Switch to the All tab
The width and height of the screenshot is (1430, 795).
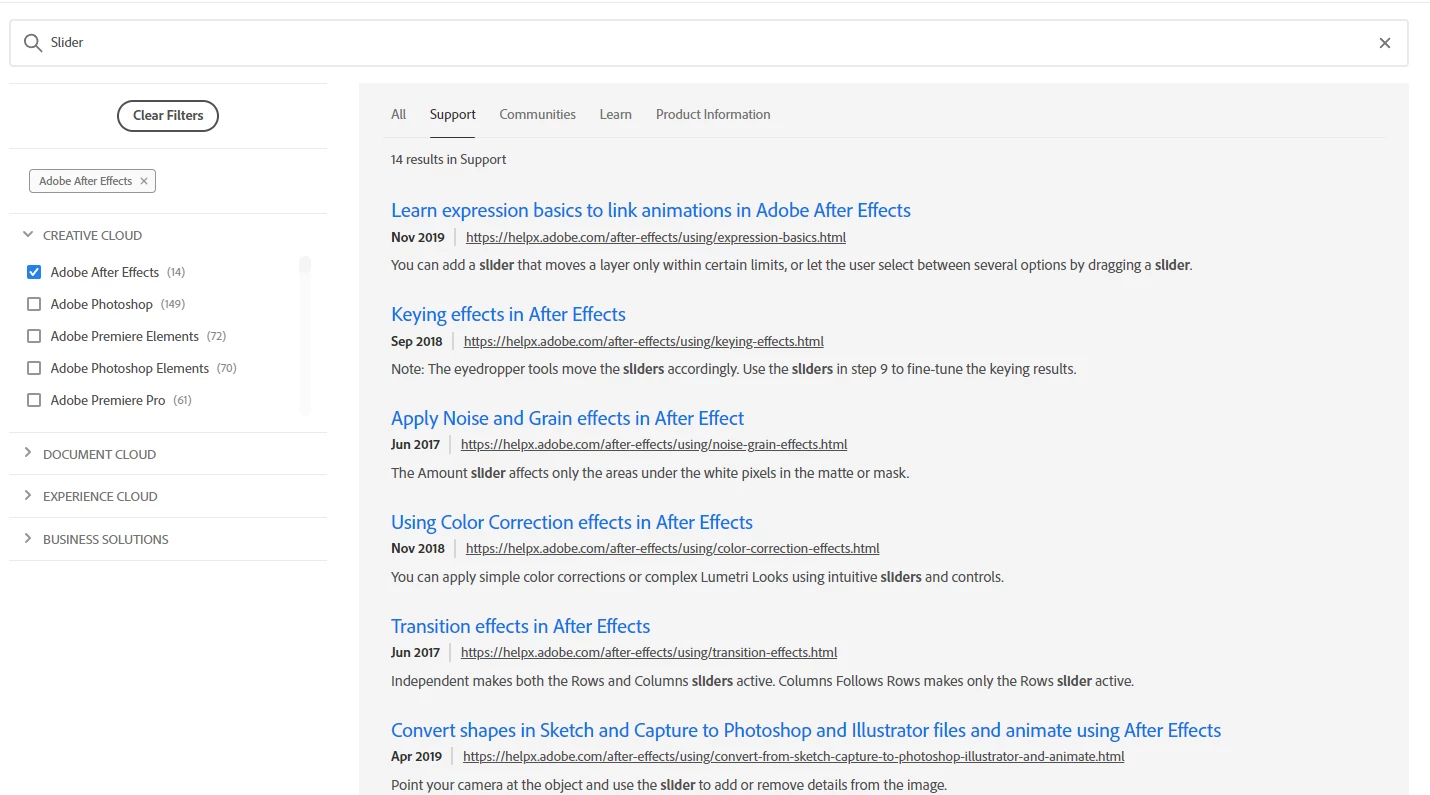pyautogui.click(x=398, y=114)
